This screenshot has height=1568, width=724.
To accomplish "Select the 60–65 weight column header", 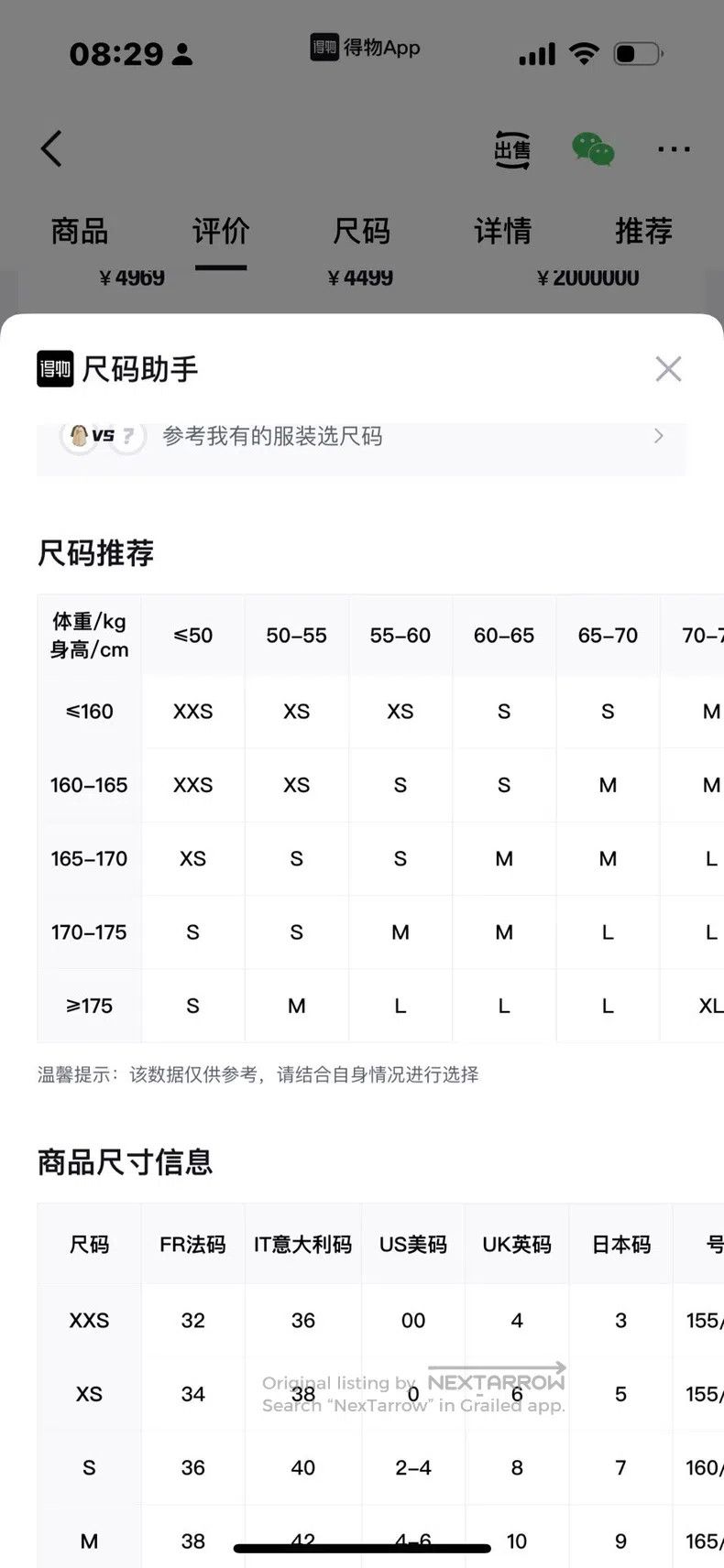I will click(504, 635).
